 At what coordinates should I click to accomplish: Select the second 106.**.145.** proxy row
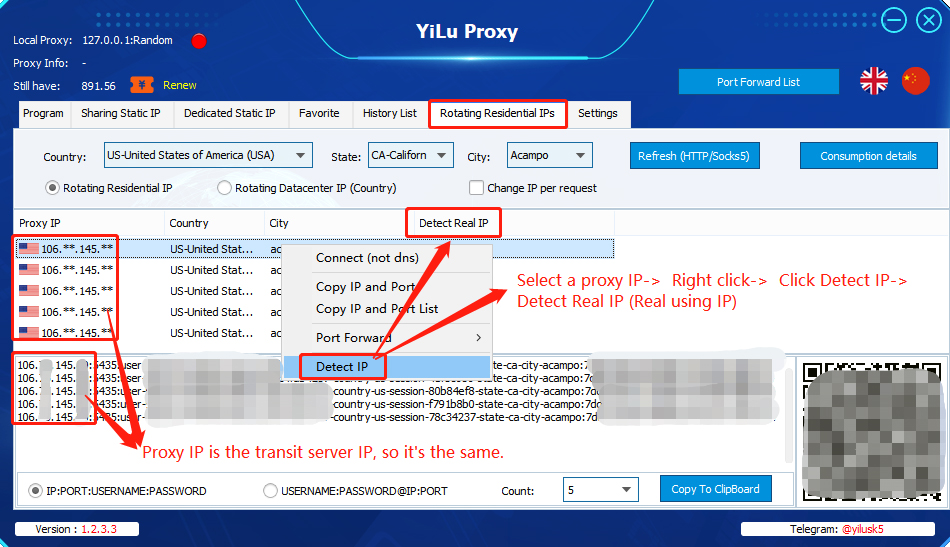pos(315,270)
